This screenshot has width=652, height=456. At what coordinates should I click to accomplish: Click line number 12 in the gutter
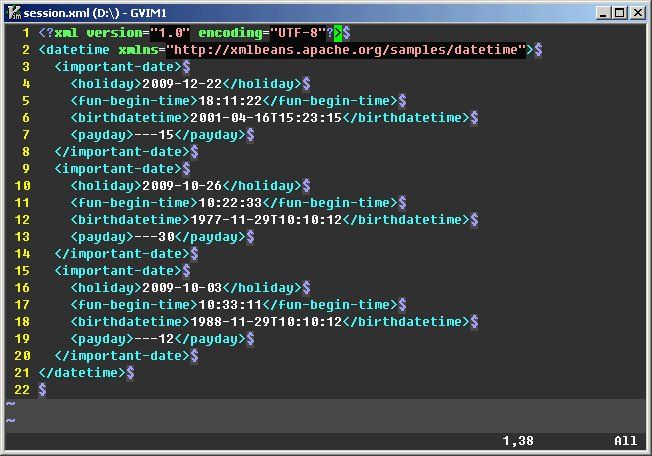tap(22, 220)
